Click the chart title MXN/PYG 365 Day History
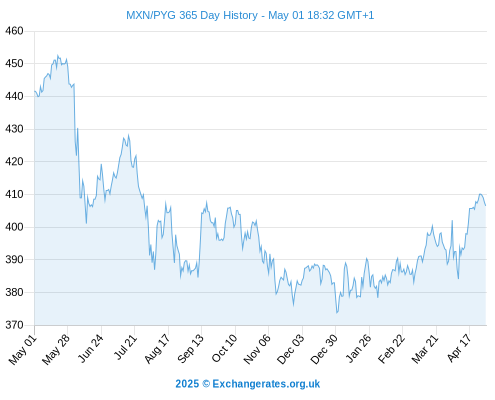The width and height of the screenshot is (495, 400). 192,15
